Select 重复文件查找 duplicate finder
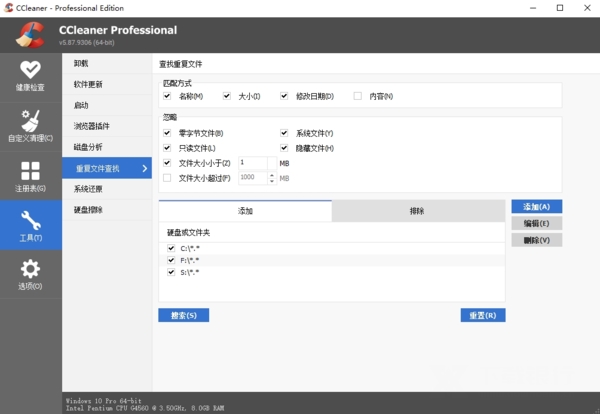 pyautogui.click(x=107, y=168)
